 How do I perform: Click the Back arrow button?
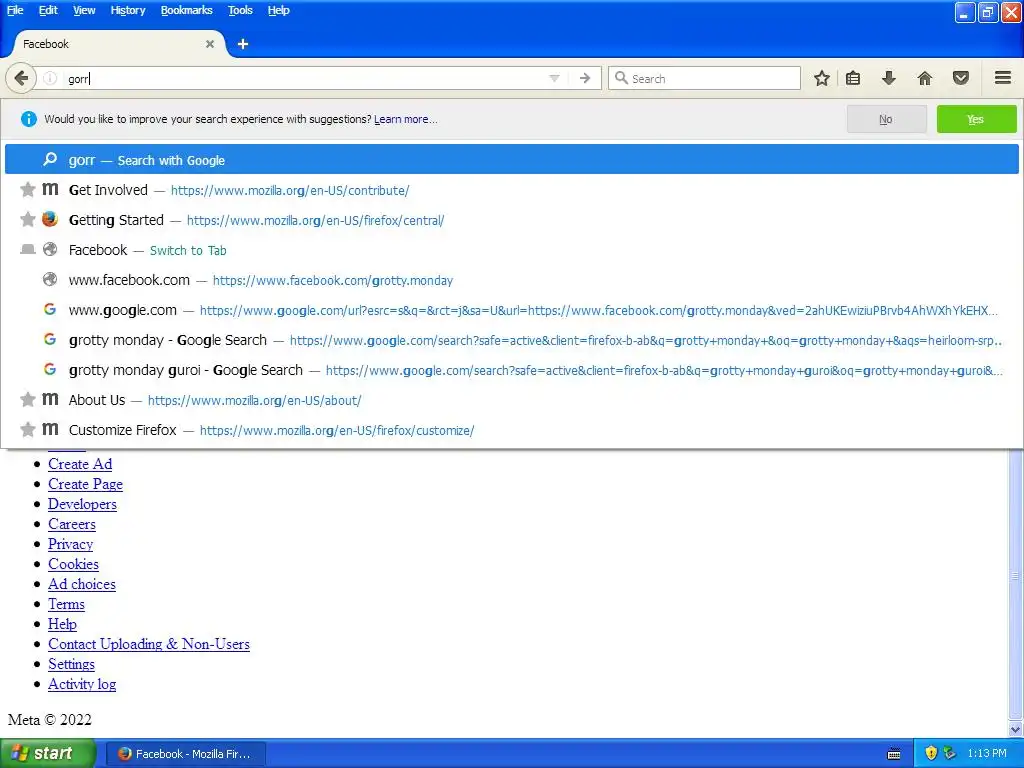click(21, 78)
